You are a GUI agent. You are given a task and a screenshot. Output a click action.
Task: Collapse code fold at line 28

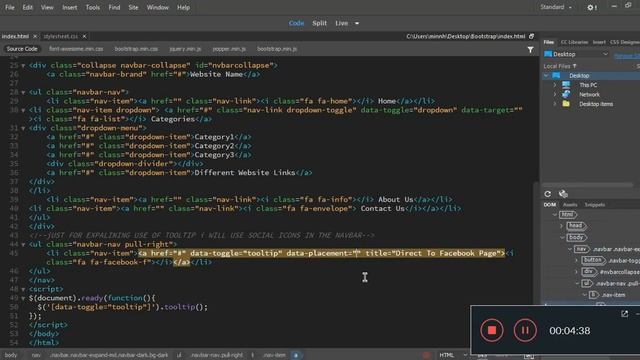(x=23, y=92)
